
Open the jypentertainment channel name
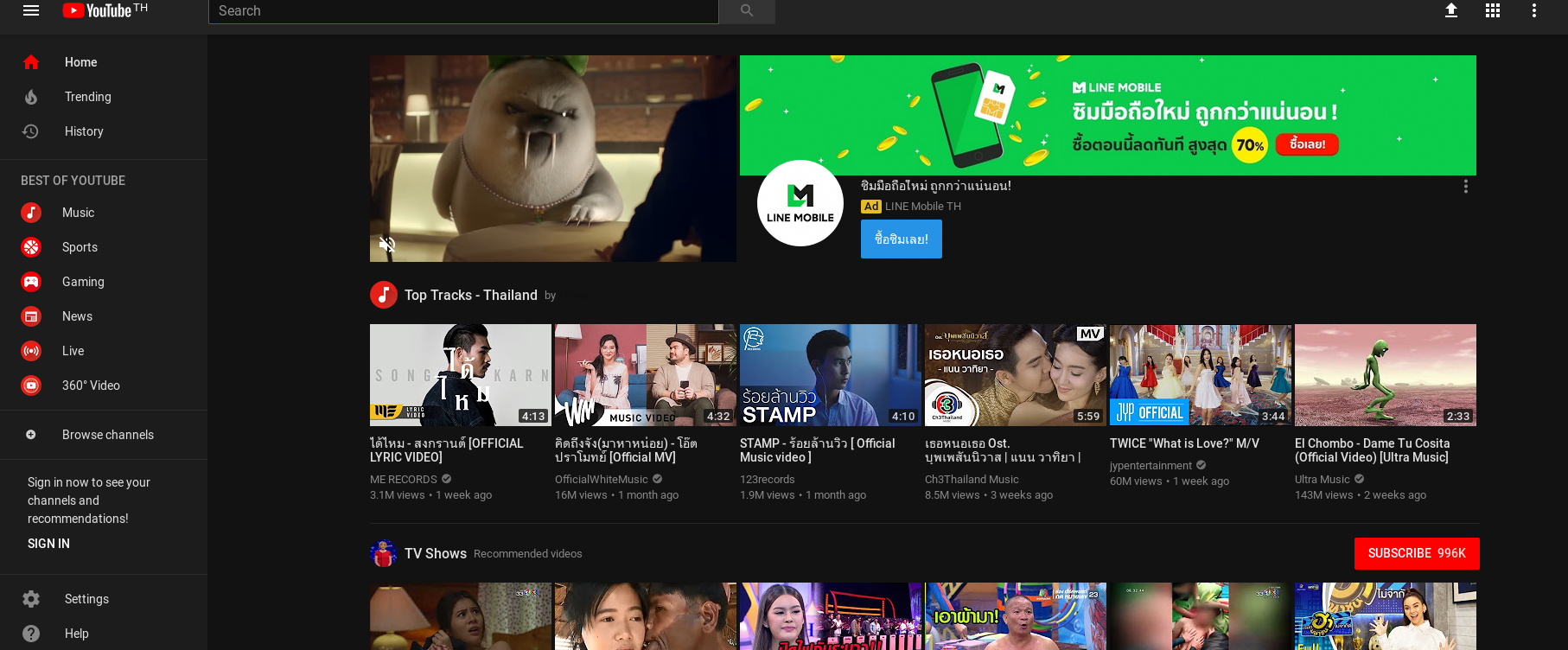tap(1151, 466)
